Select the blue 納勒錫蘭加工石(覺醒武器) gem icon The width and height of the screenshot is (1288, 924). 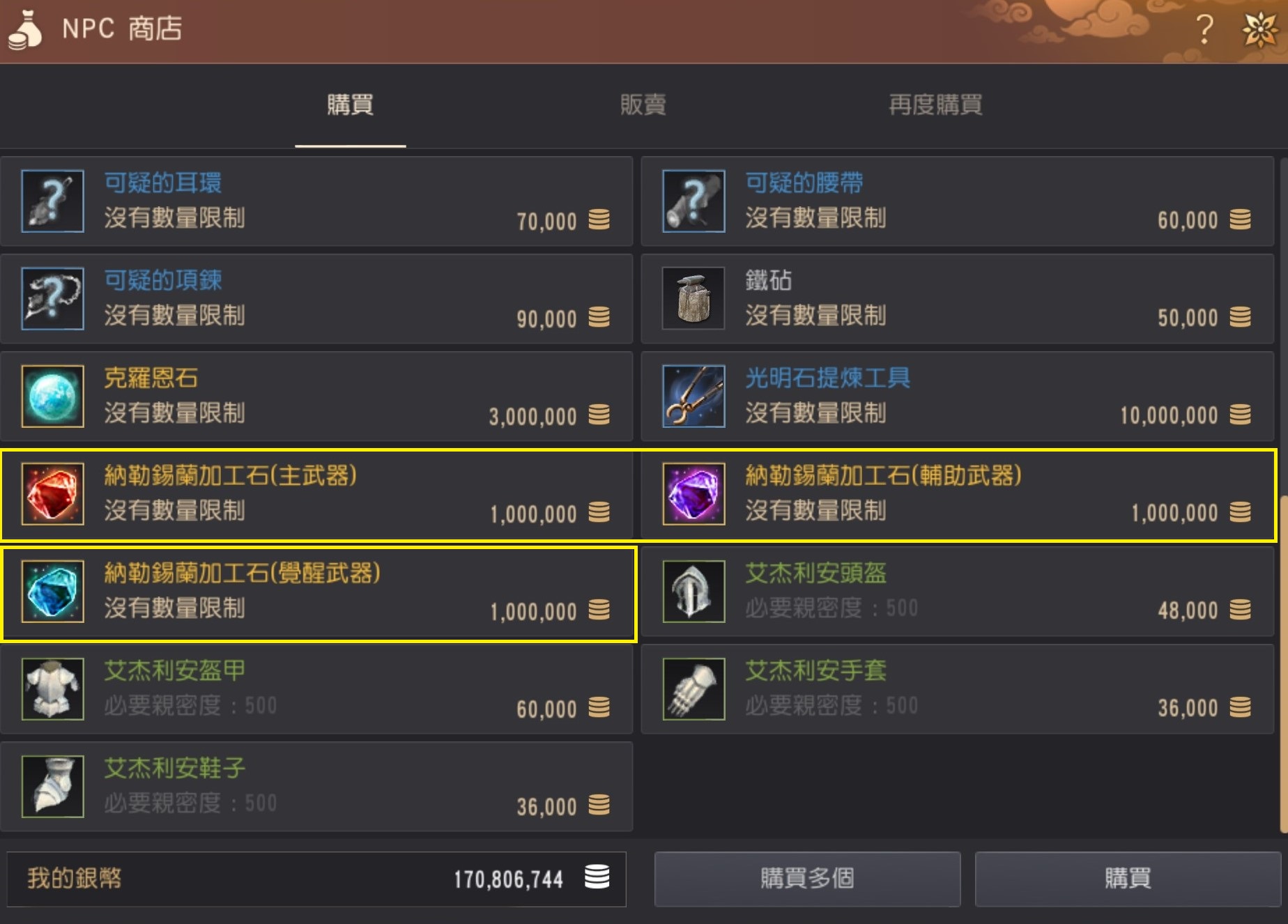click(53, 592)
